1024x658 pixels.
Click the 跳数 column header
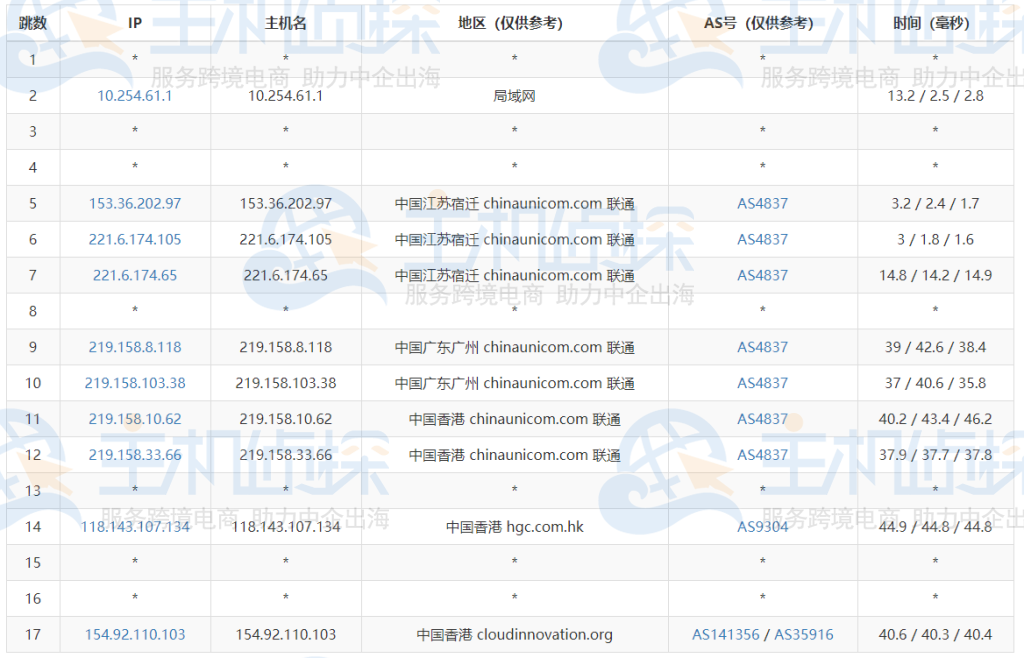32,23
